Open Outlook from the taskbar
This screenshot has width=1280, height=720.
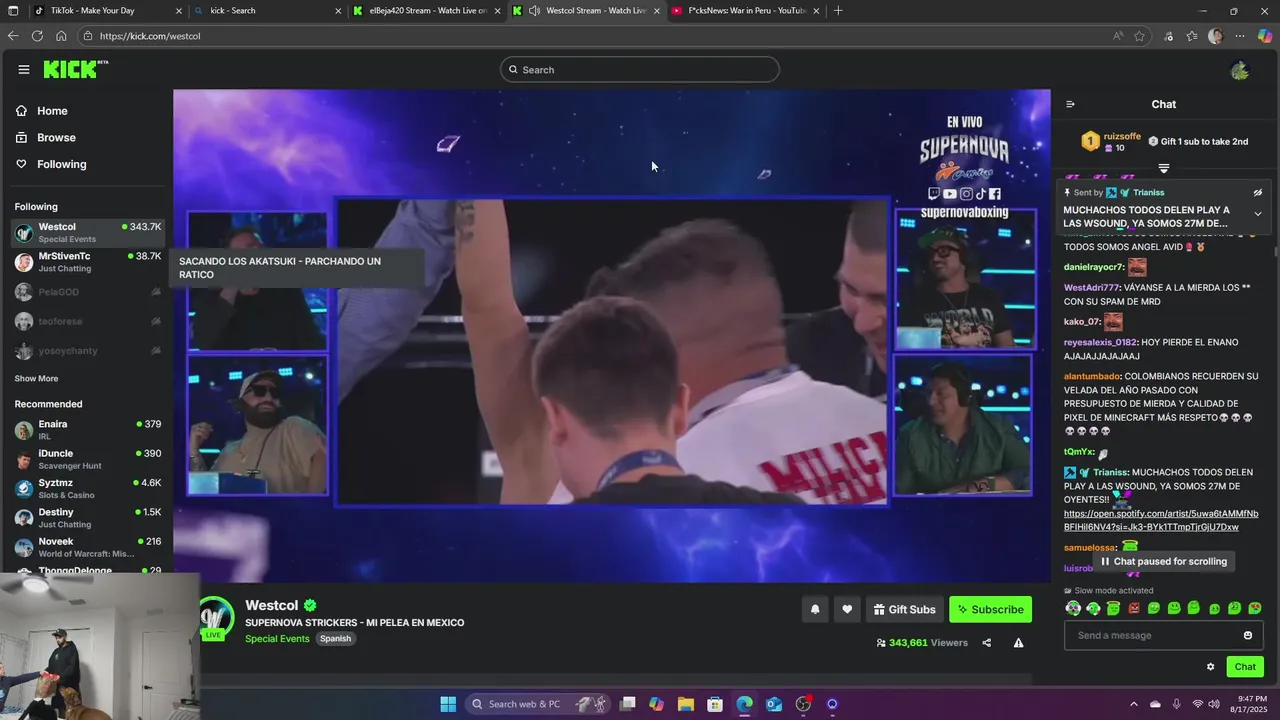(773, 704)
